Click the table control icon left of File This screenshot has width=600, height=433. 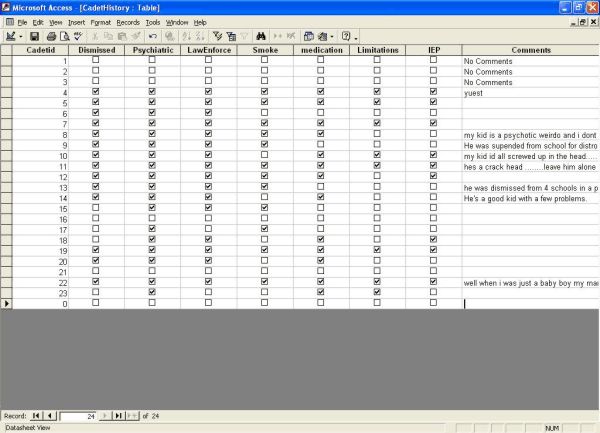(x=10, y=22)
